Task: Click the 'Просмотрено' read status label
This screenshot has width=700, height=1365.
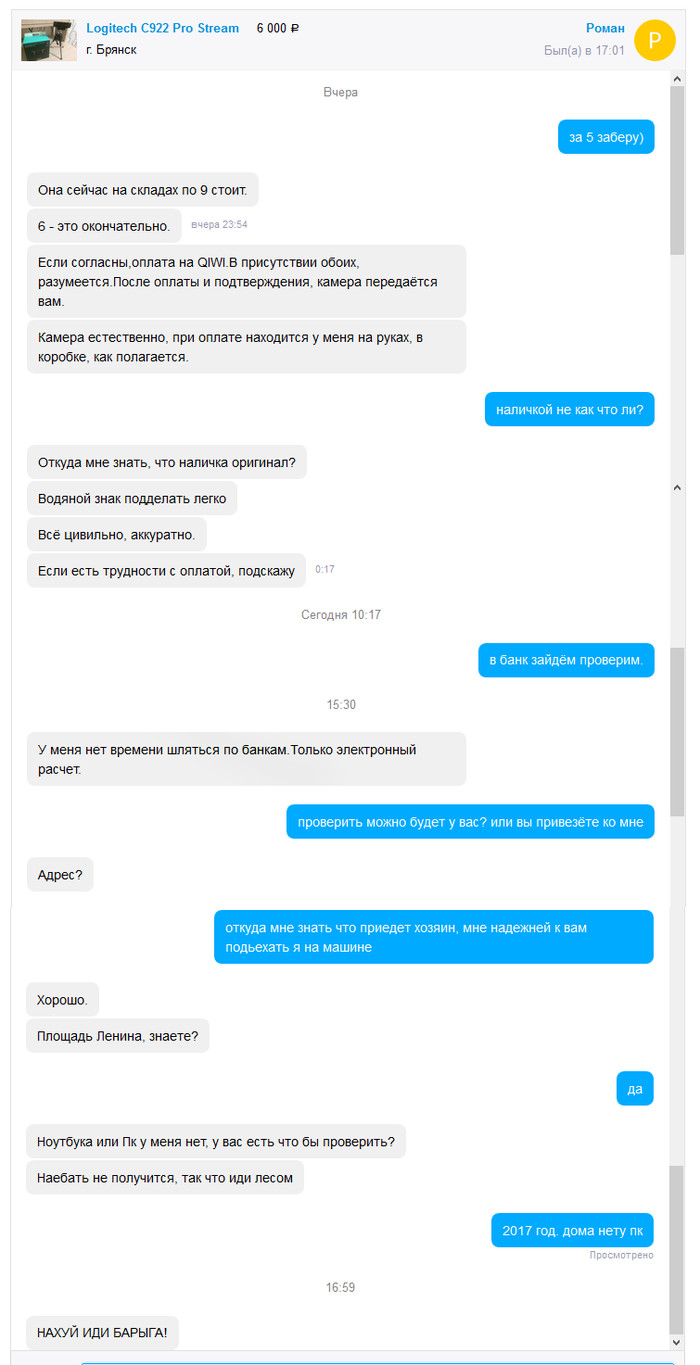Action: [x=621, y=1255]
